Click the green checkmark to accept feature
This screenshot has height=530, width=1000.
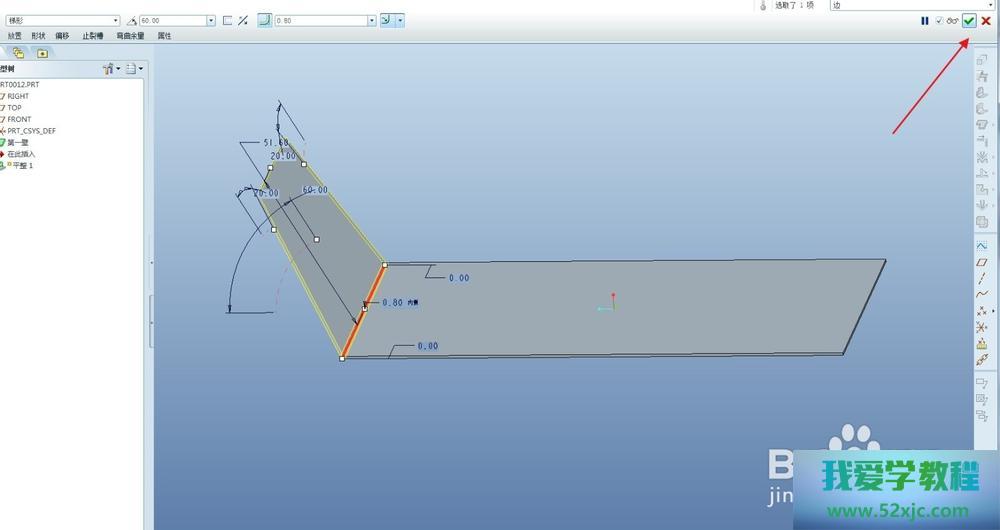(969, 20)
